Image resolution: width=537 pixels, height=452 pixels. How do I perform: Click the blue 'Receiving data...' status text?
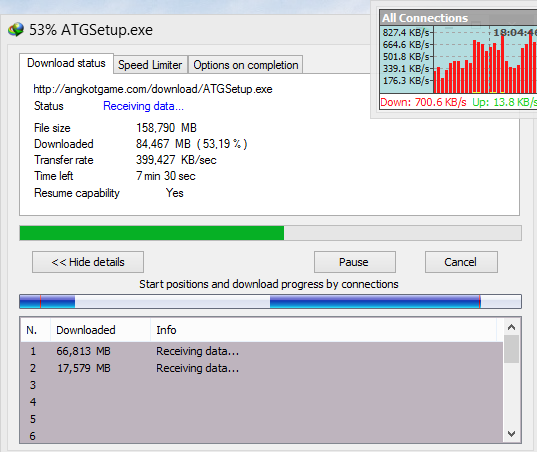pos(143,106)
